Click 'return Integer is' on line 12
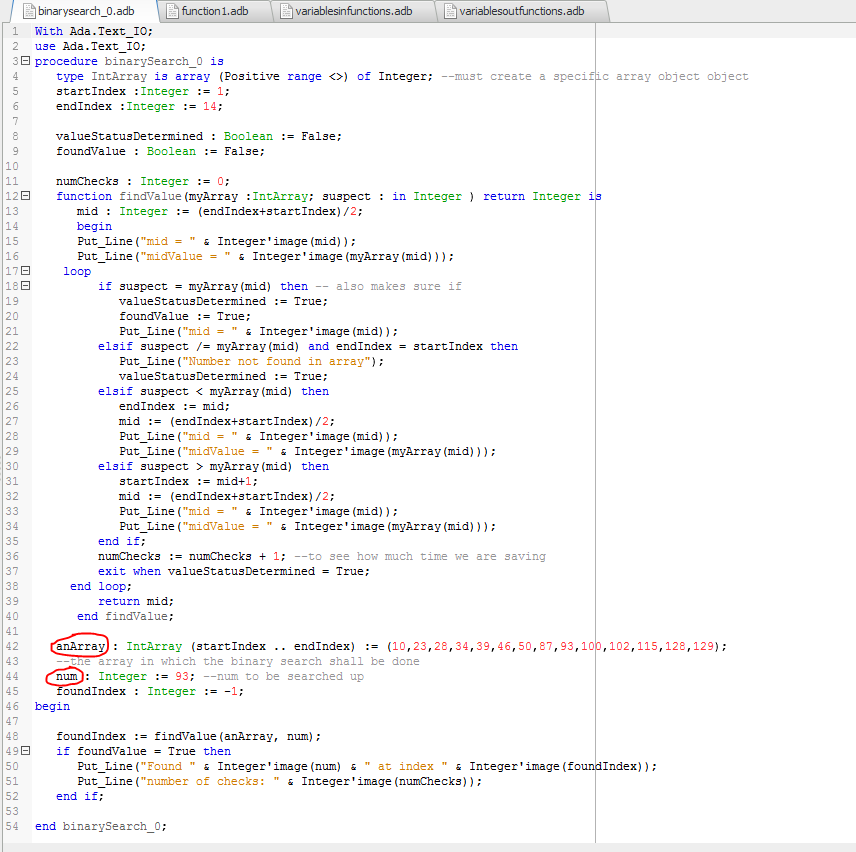The image size is (856, 852). coord(542,196)
